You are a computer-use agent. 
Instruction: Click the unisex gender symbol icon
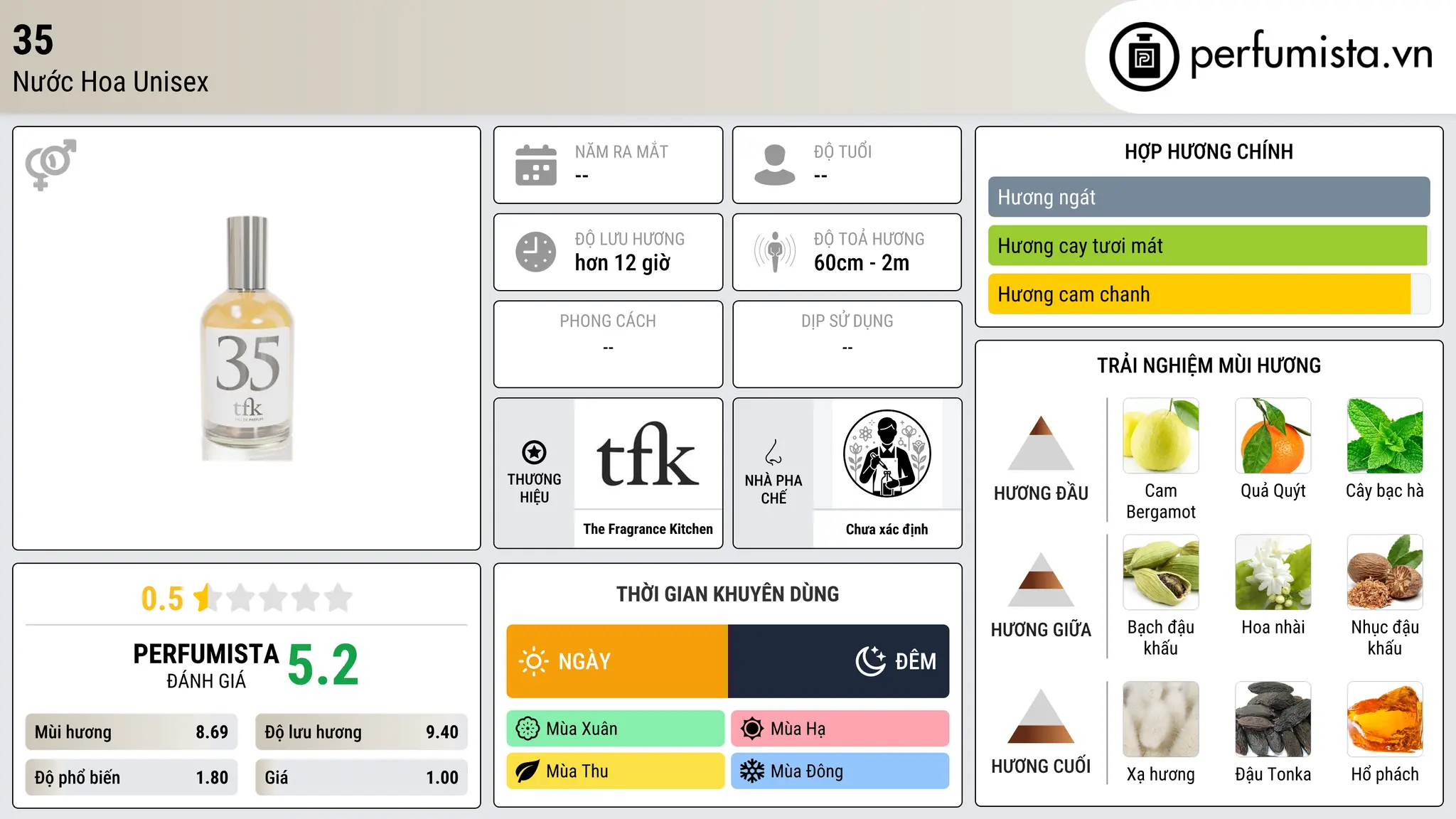pyautogui.click(x=50, y=164)
